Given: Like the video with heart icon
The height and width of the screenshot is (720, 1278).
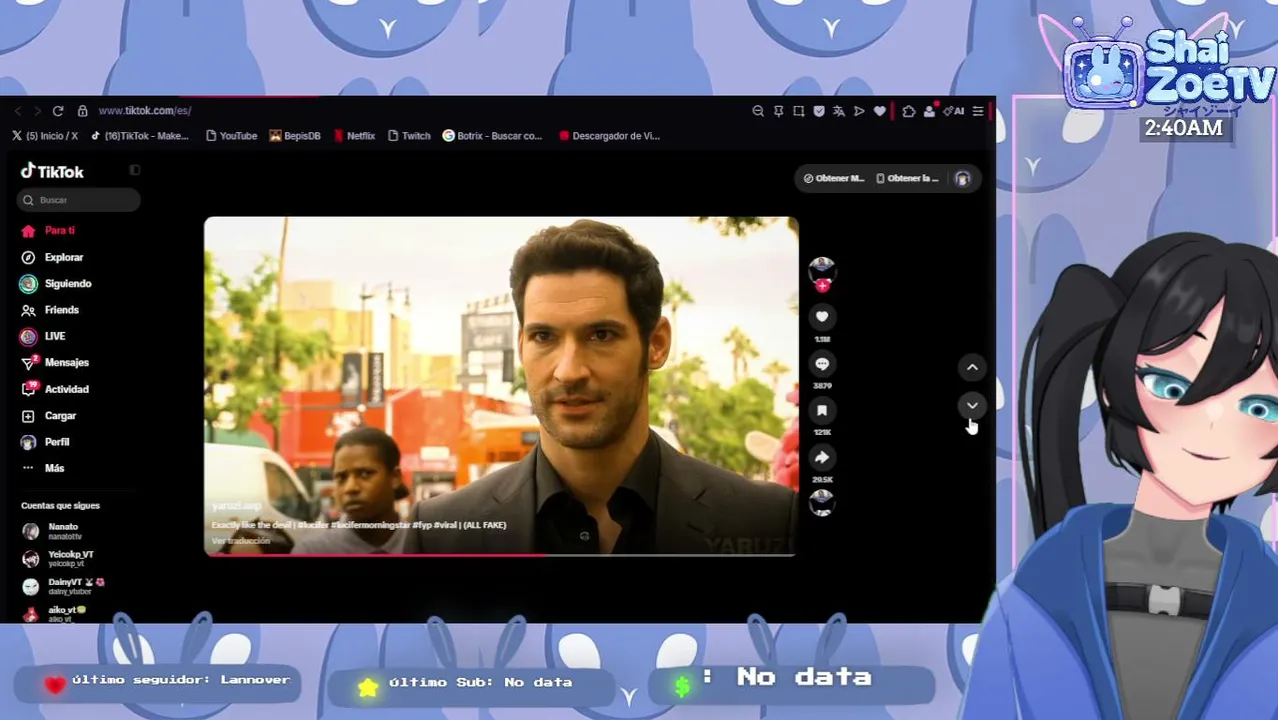Looking at the screenshot, I should [x=822, y=317].
